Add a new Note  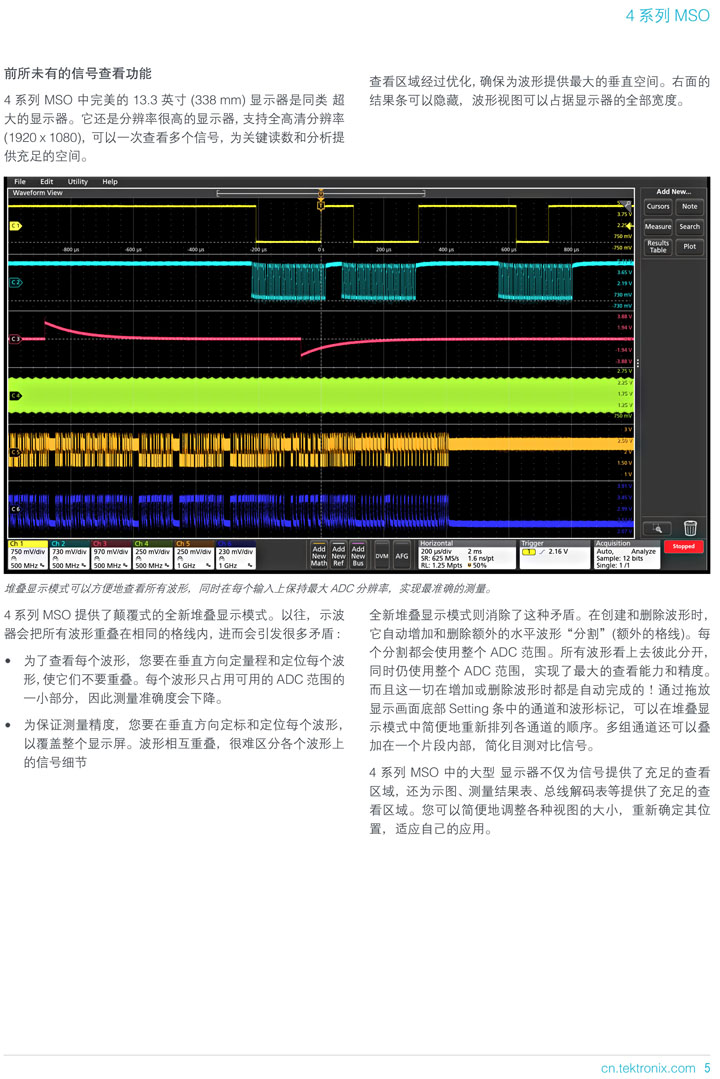689,206
